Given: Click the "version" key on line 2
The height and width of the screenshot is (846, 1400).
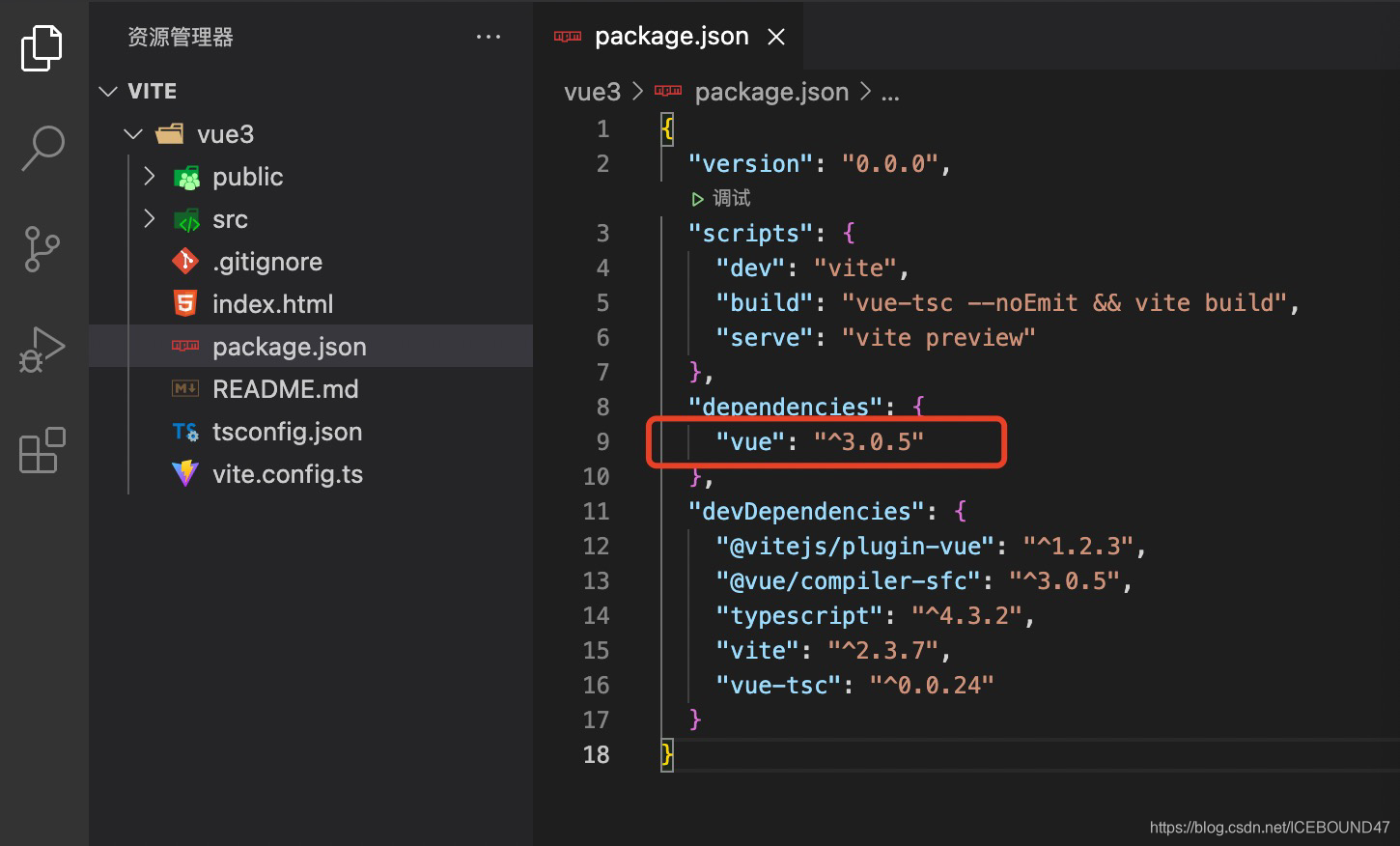Looking at the screenshot, I should pos(751,163).
